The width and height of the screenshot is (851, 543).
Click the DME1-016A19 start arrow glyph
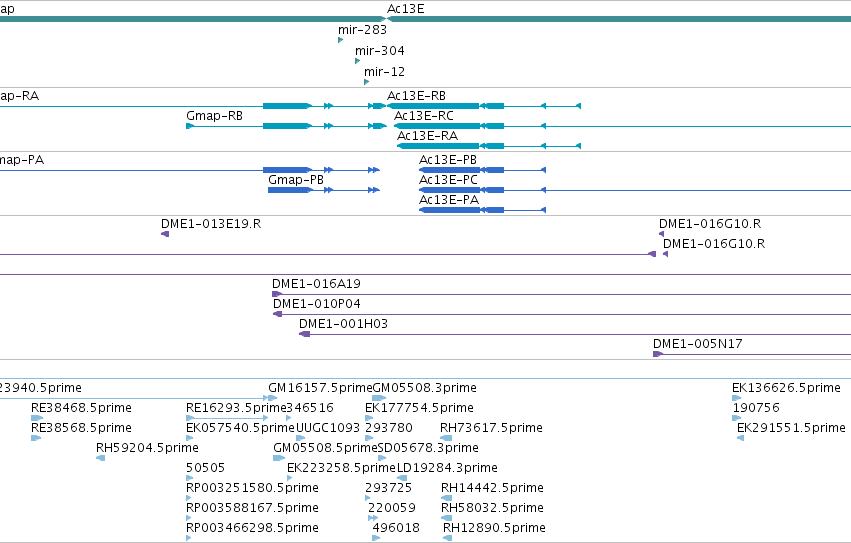click(277, 294)
